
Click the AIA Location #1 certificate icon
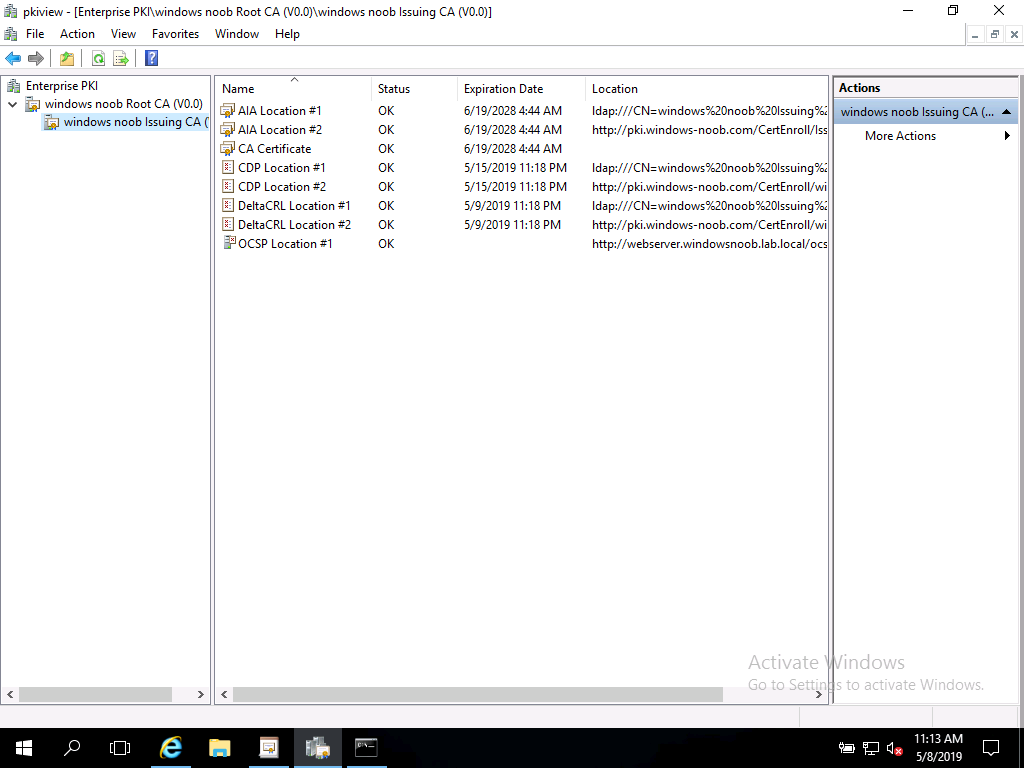point(227,111)
